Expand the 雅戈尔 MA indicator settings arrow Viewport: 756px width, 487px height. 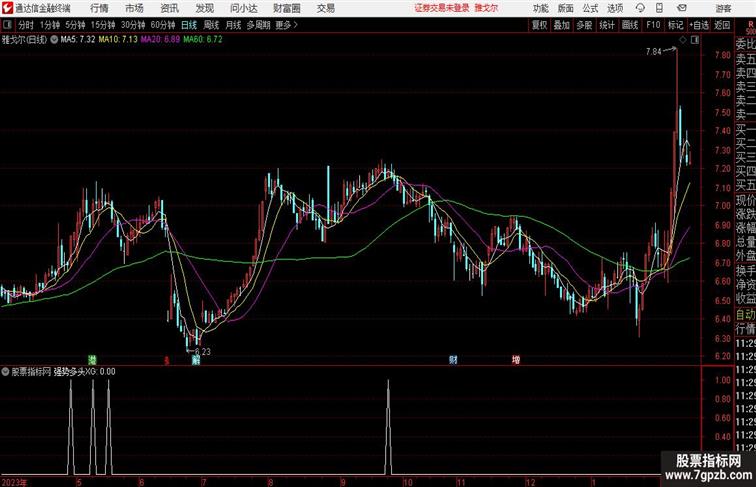54,40
